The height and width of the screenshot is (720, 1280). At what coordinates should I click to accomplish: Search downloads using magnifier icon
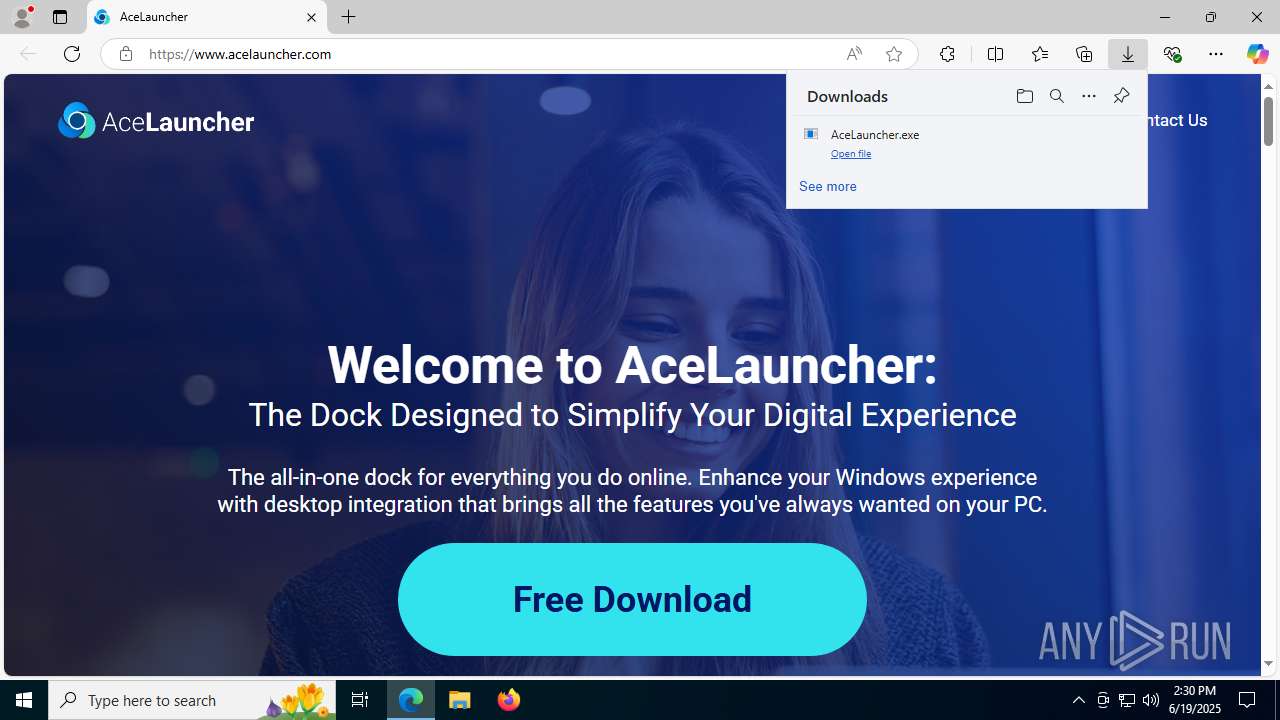tap(1057, 96)
